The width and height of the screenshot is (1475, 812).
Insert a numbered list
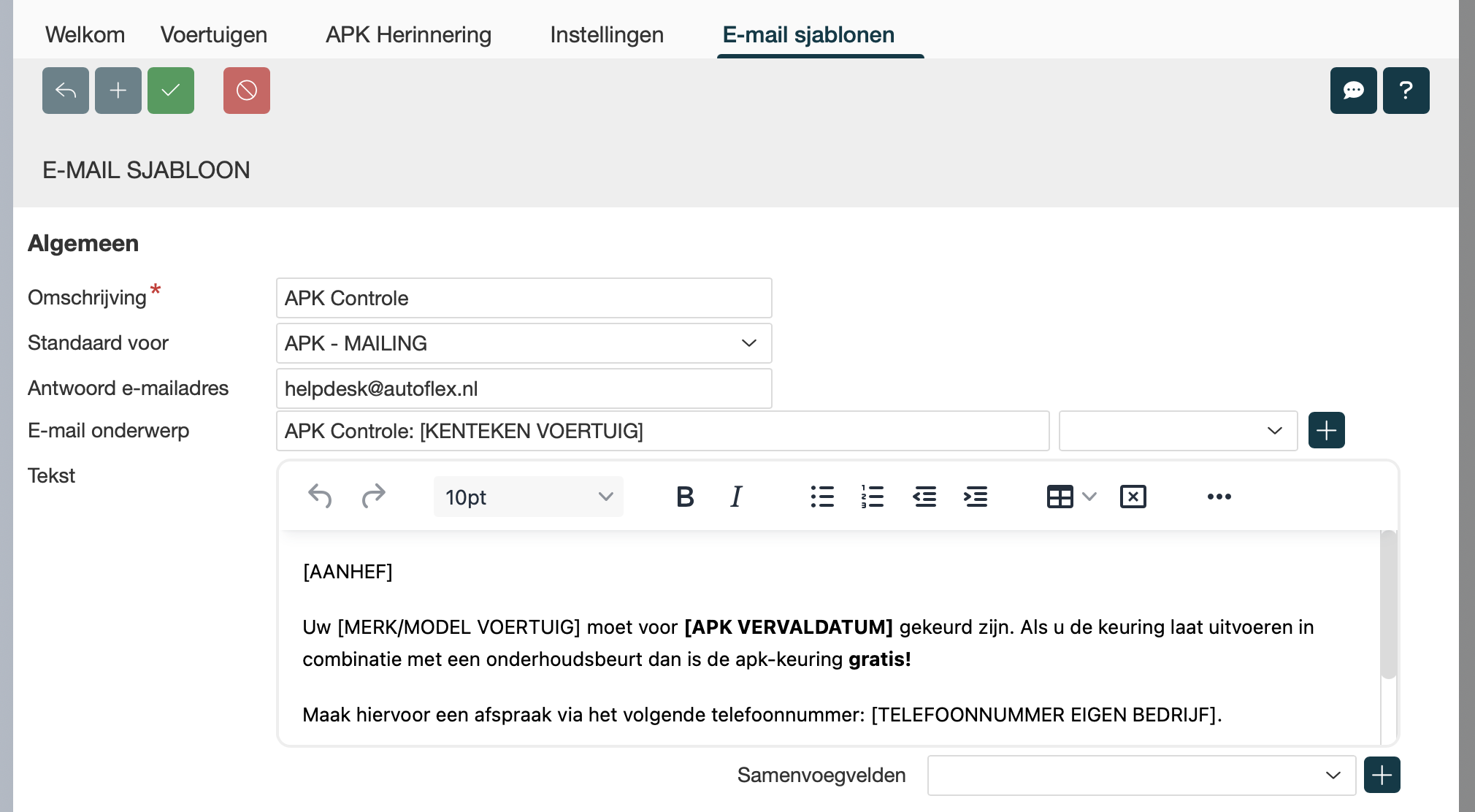pos(873,497)
